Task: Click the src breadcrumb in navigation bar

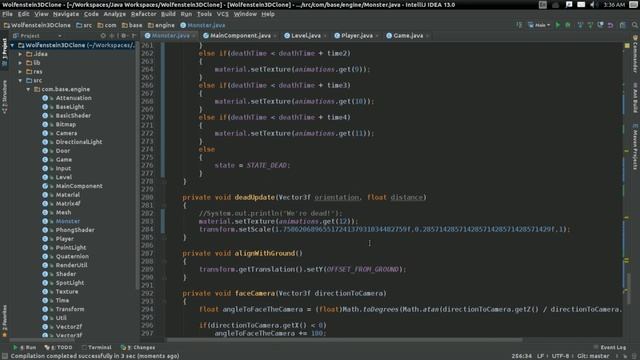Action: click(84, 25)
